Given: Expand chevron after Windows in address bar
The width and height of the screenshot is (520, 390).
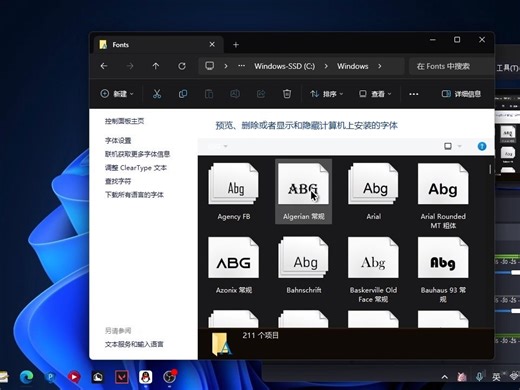Looking at the screenshot, I should (380, 66).
